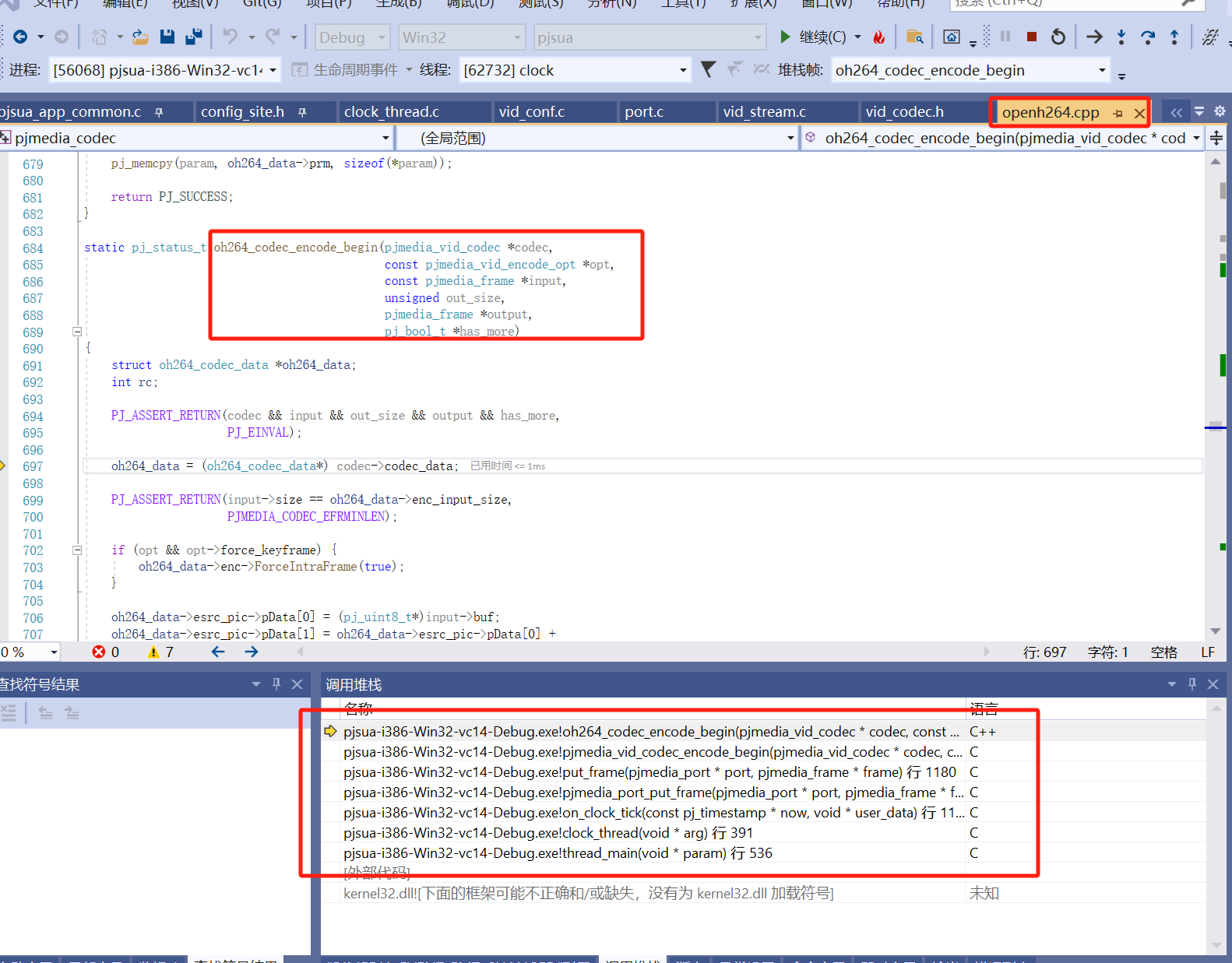Toggle the thread filter funnel icon
Viewport: 1232px width, 963px height.
pyautogui.click(x=708, y=70)
